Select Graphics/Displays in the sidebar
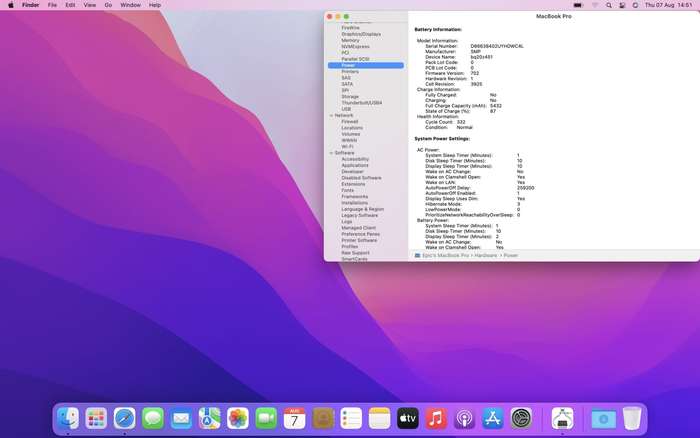Image resolution: width=700 pixels, height=438 pixels. point(361,34)
